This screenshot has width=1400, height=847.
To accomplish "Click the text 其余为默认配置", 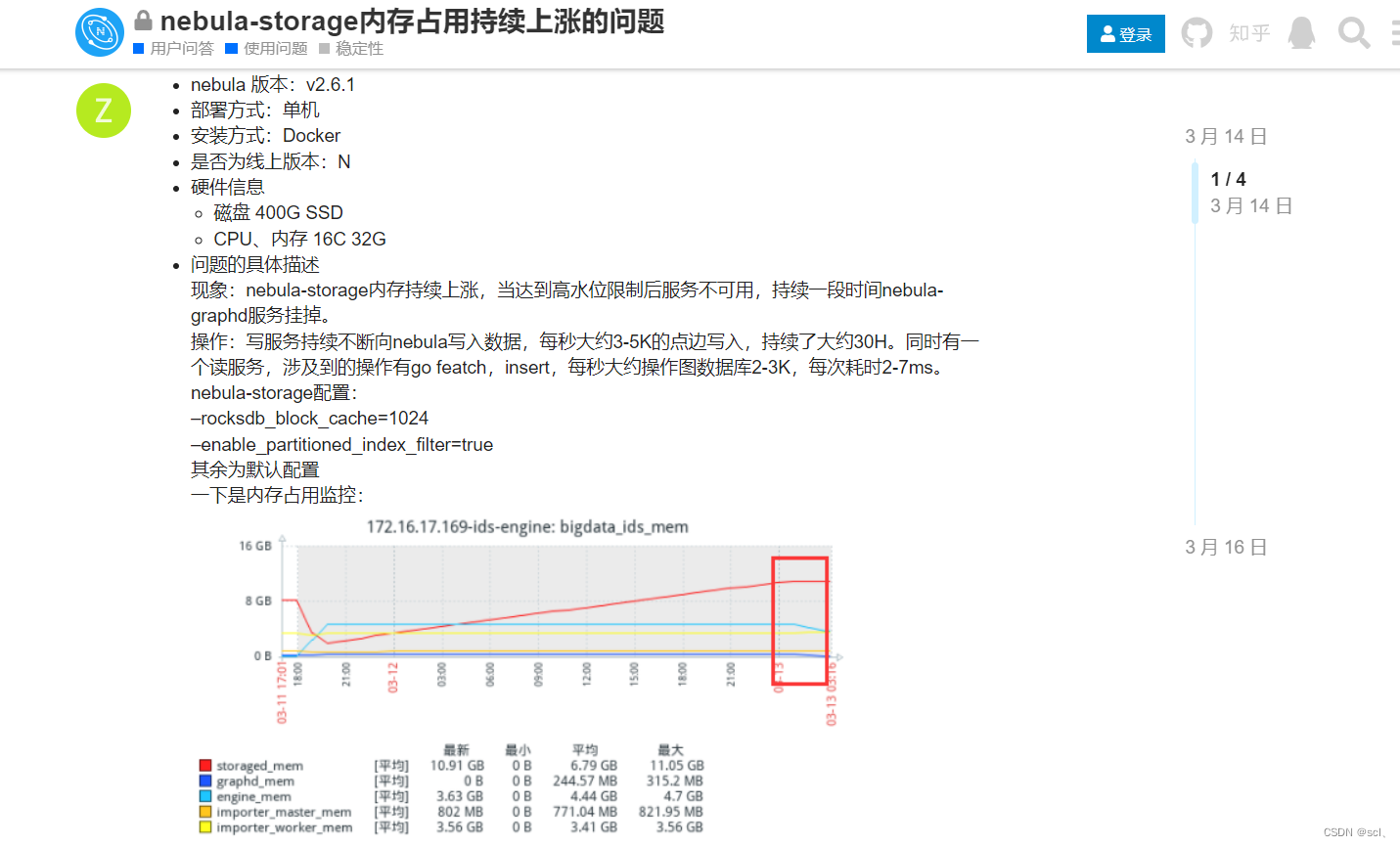I will click(255, 470).
